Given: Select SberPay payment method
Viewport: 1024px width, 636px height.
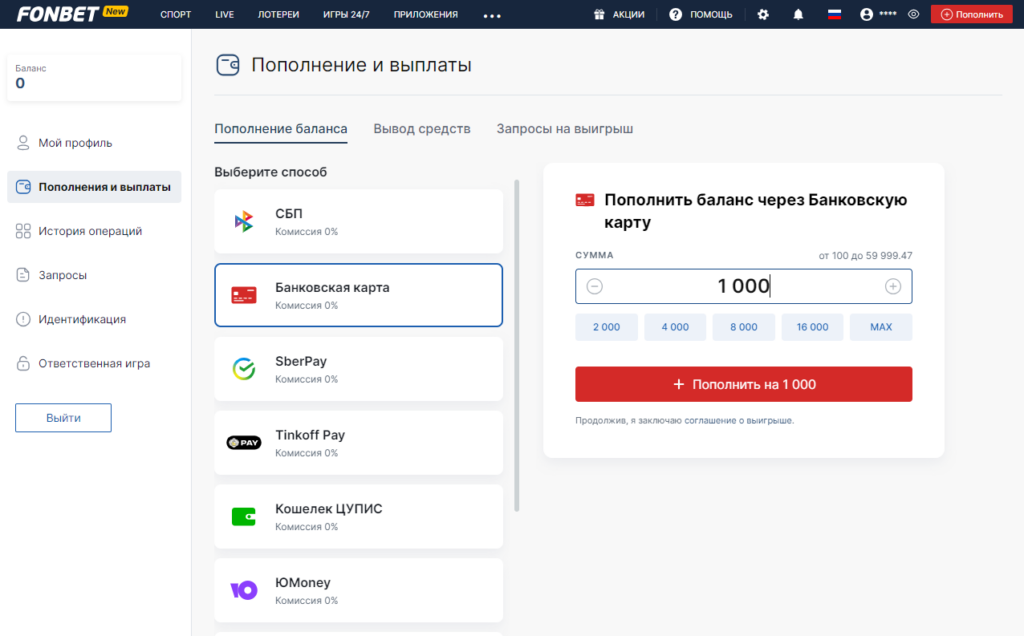Looking at the screenshot, I should pos(359,369).
